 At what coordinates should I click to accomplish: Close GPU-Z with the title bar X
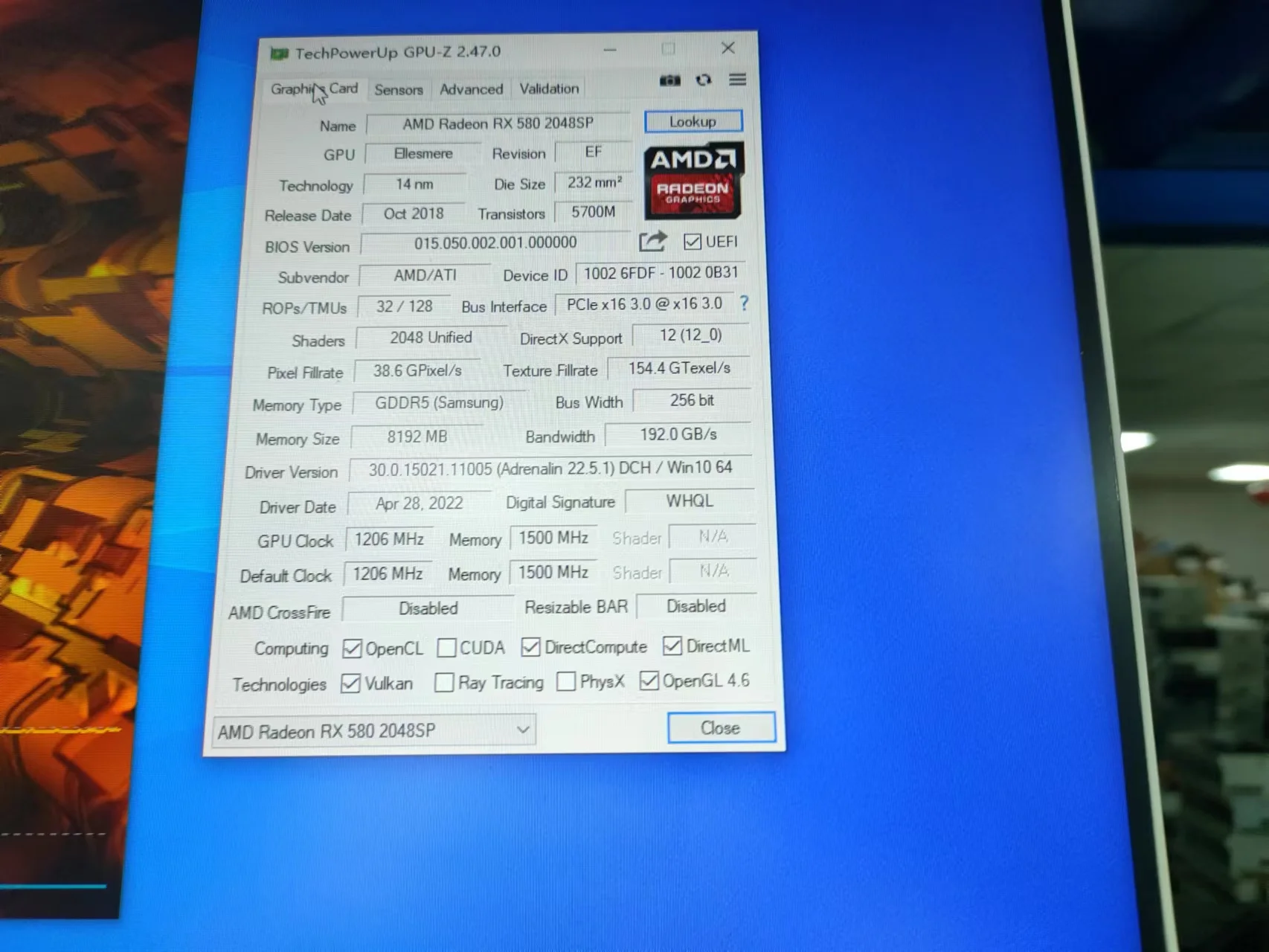point(728,48)
